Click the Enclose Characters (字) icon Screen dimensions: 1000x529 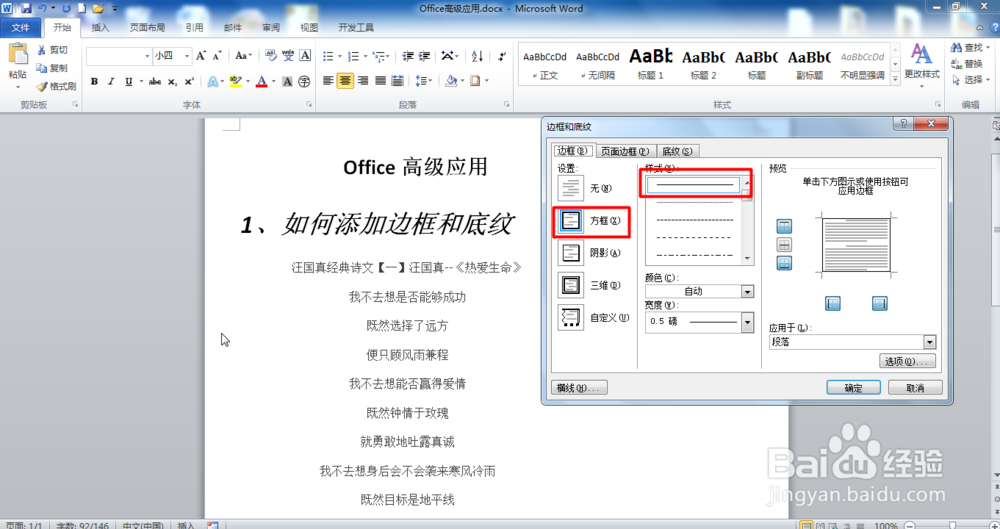(305, 82)
